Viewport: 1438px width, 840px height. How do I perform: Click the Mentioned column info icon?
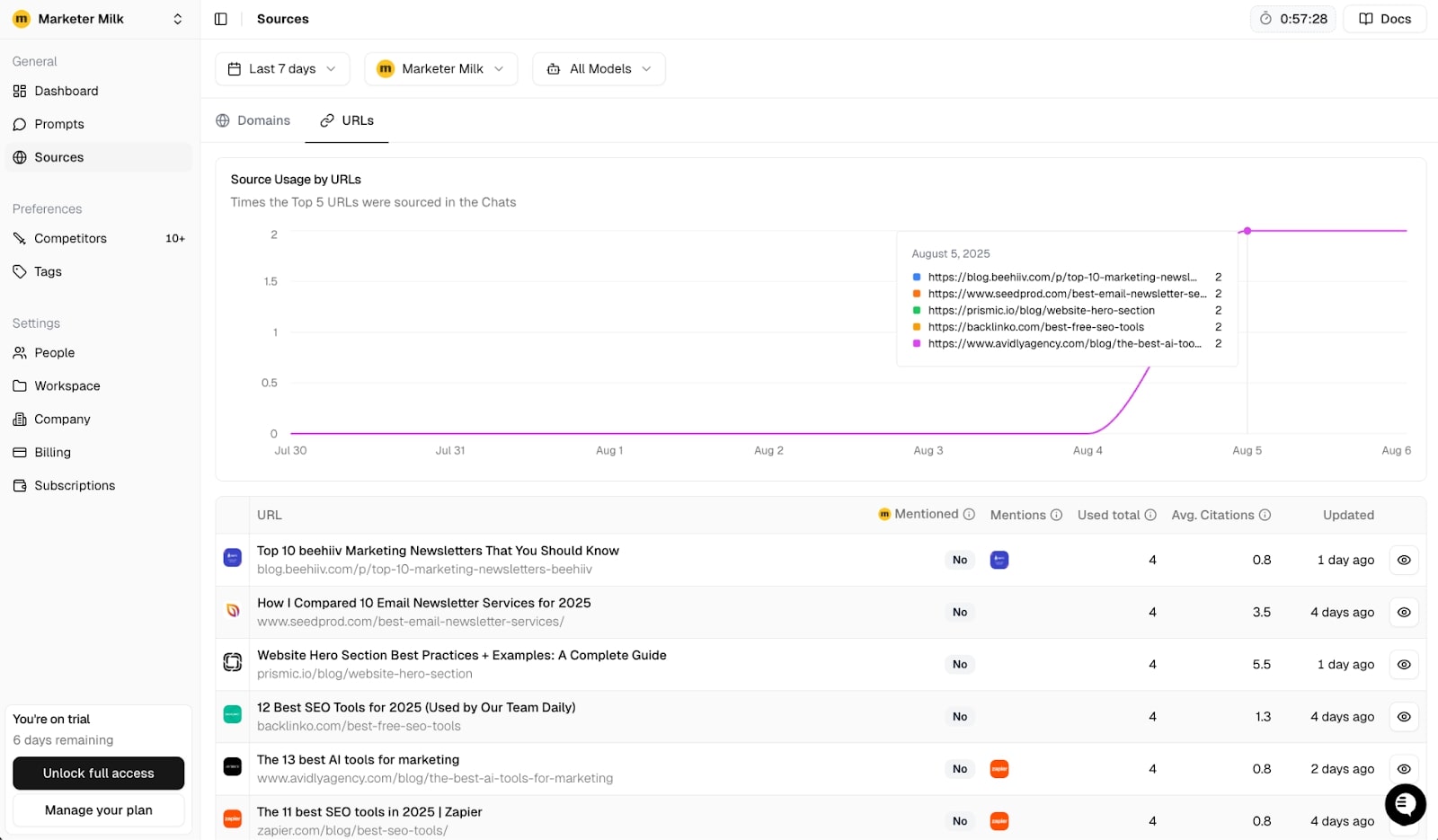[969, 514]
